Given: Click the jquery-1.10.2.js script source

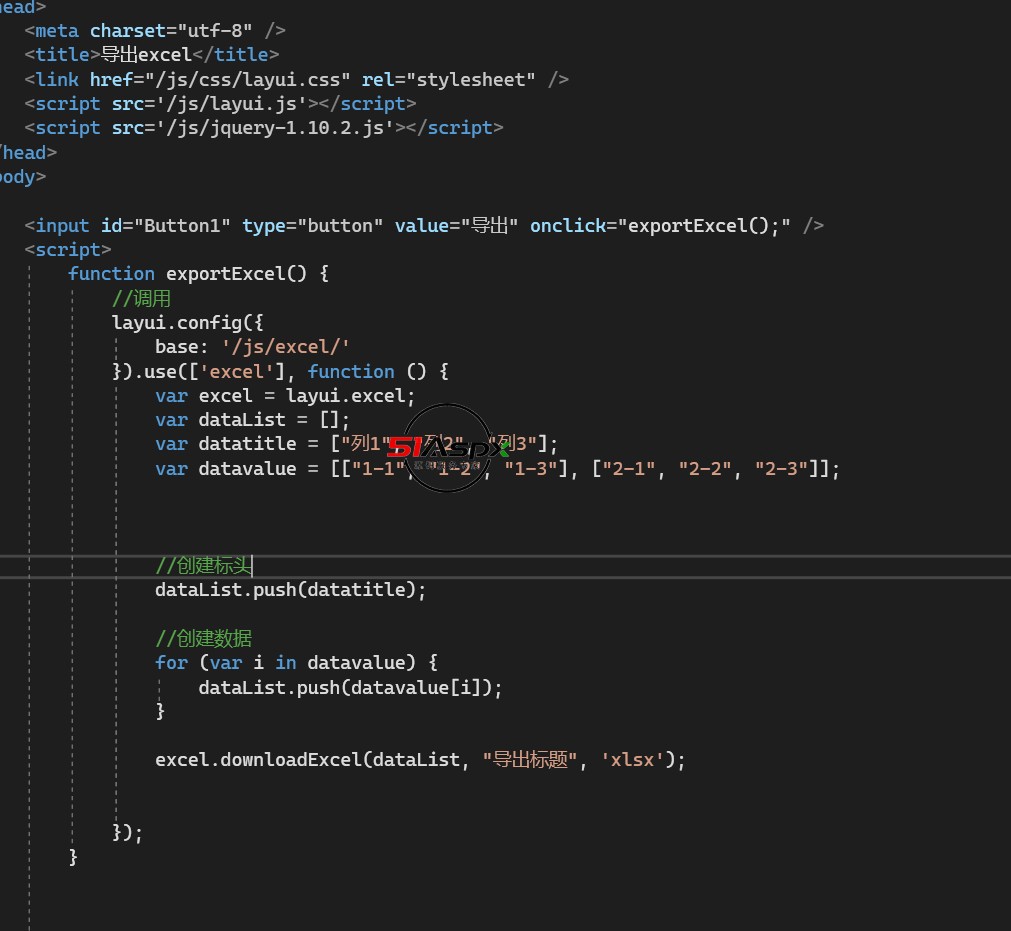Looking at the screenshot, I should click(275, 128).
